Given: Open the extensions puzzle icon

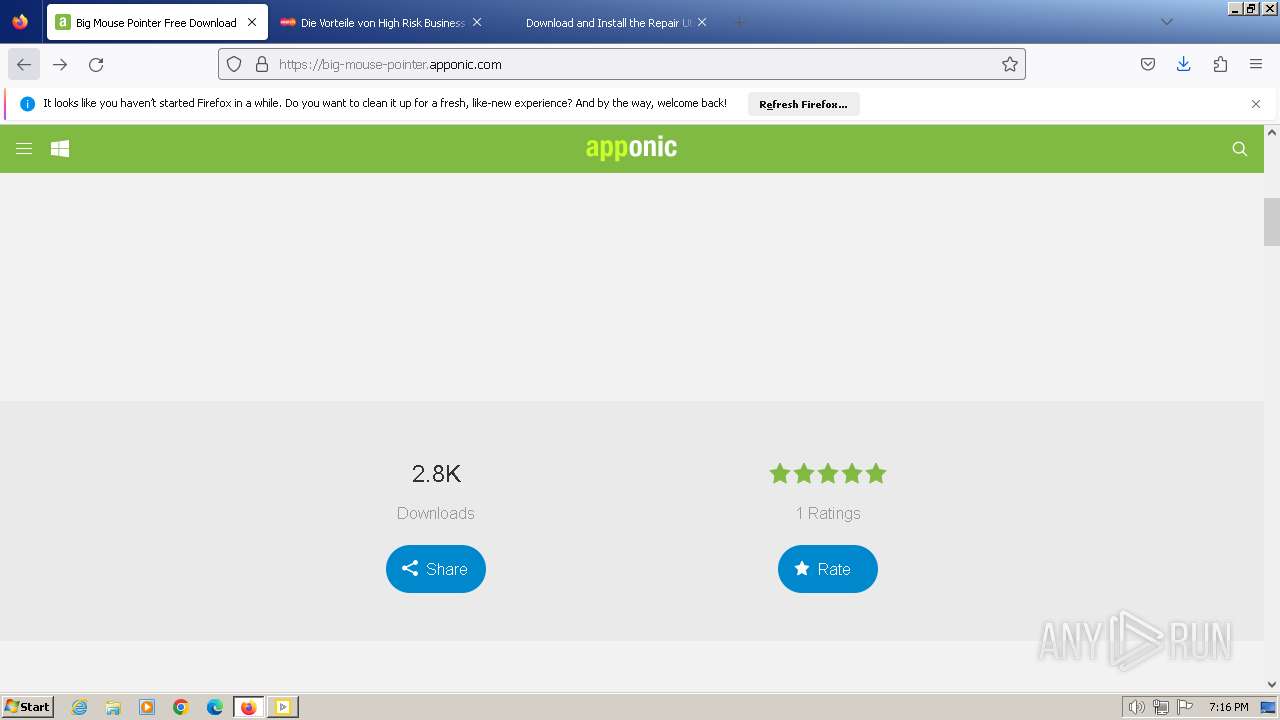Looking at the screenshot, I should tap(1220, 64).
